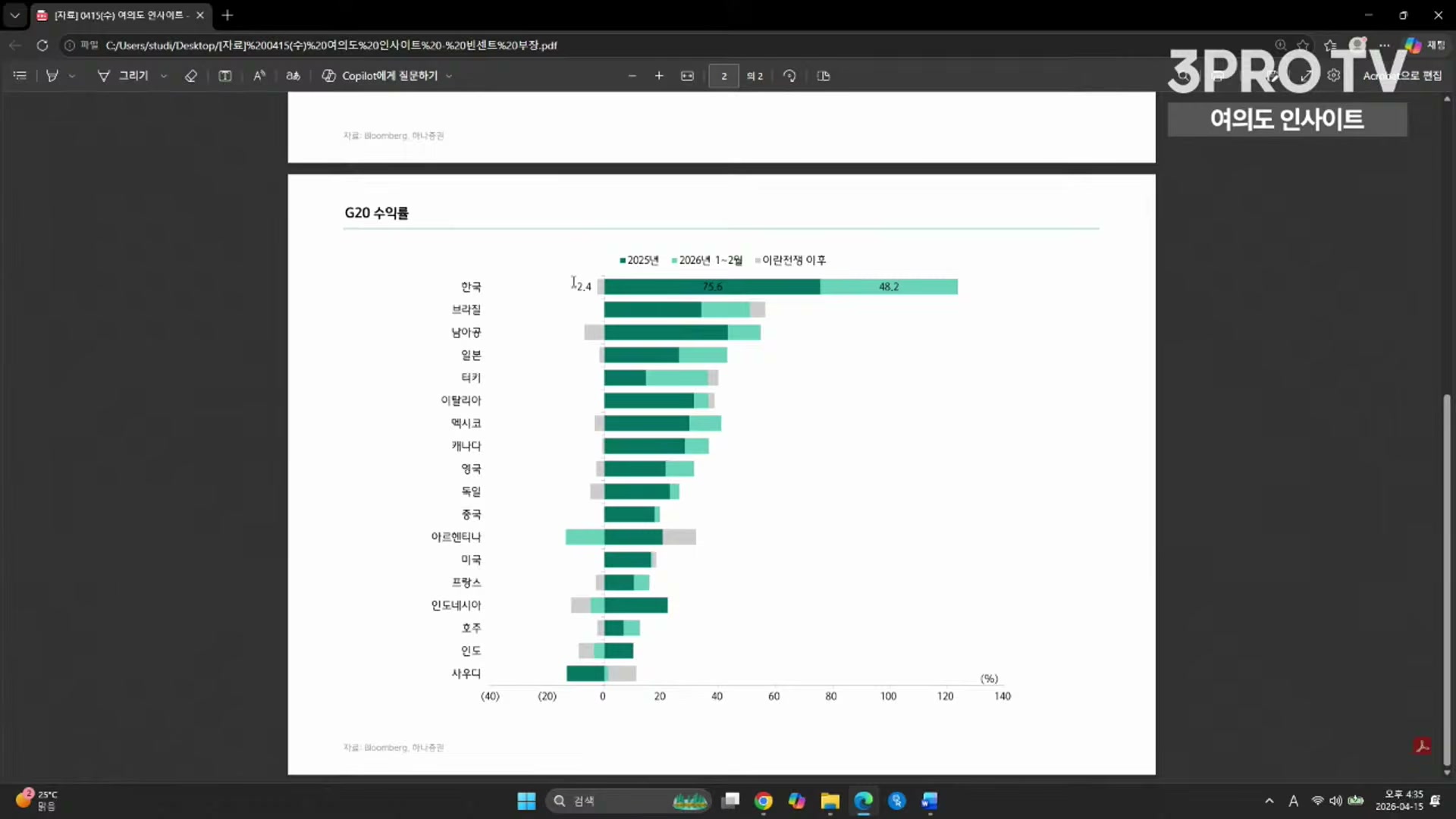Select the eraser tool
The image size is (1456, 819).
pos(191,76)
